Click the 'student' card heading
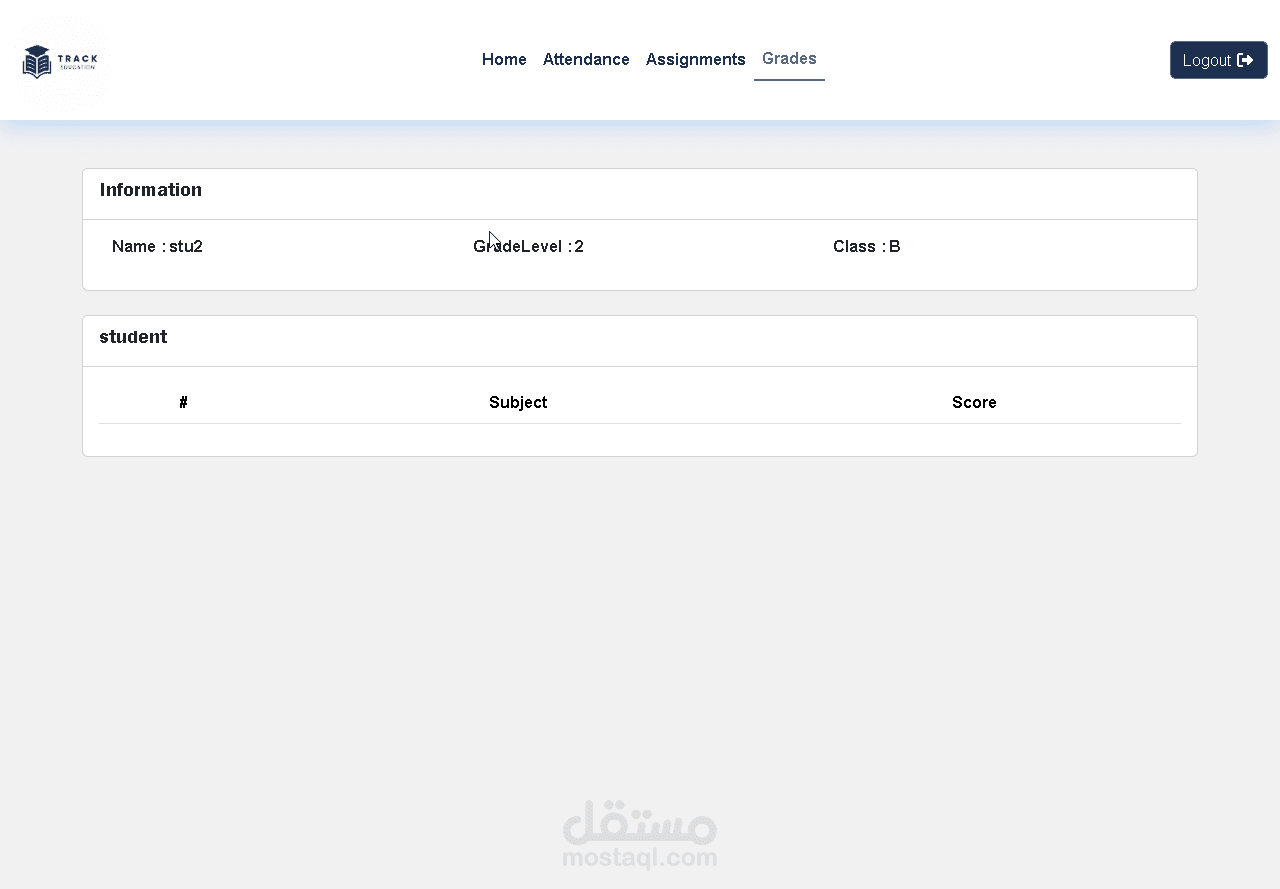Image resolution: width=1280 pixels, height=889 pixels. pyautogui.click(x=133, y=337)
